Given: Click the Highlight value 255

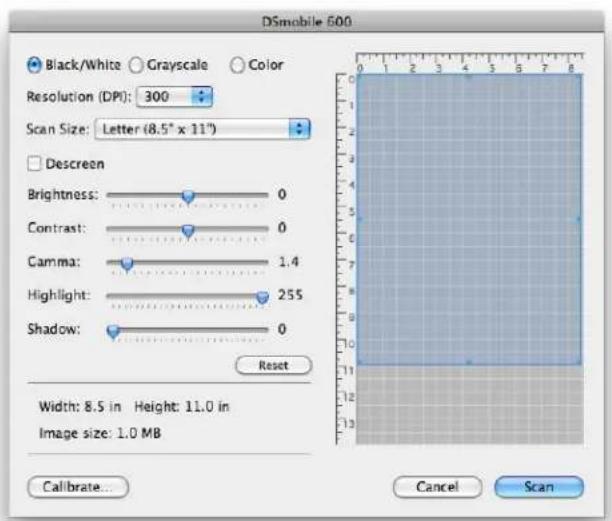Looking at the screenshot, I should [x=290, y=295].
